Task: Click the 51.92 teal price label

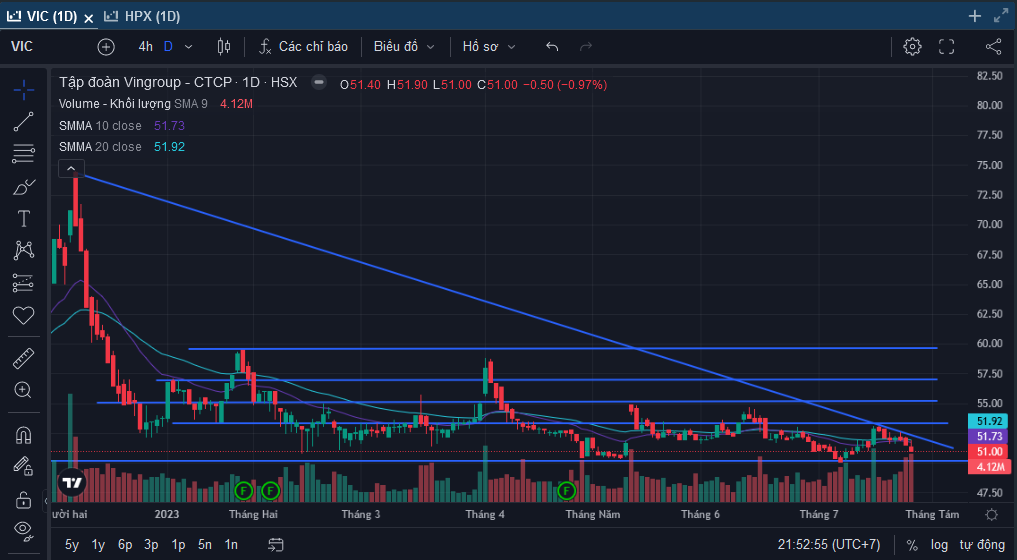Action: coord(988,421)
